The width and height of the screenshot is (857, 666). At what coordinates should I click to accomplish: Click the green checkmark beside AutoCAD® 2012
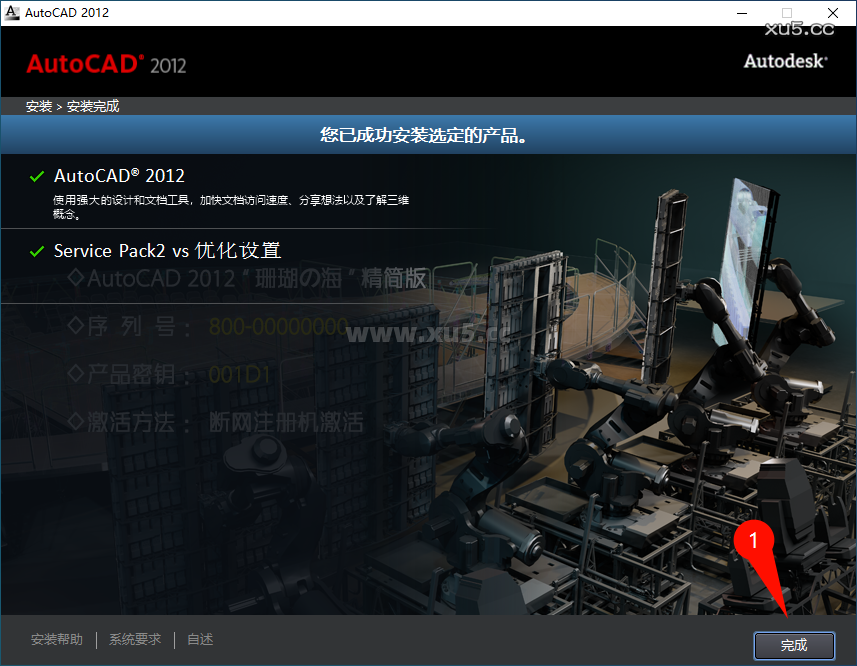(37, 174)
